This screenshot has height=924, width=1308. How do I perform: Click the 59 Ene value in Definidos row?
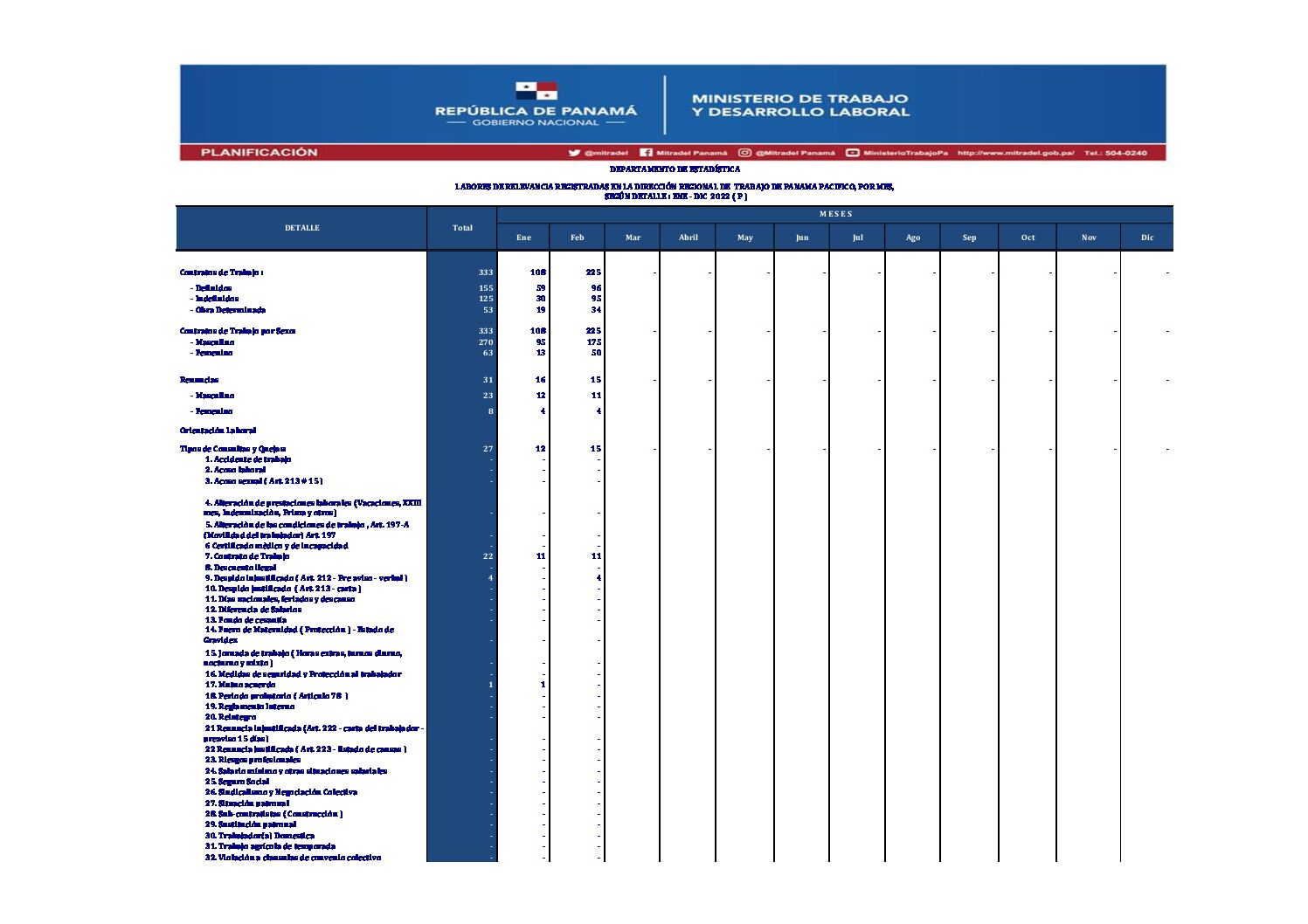(x=541, y=288)
